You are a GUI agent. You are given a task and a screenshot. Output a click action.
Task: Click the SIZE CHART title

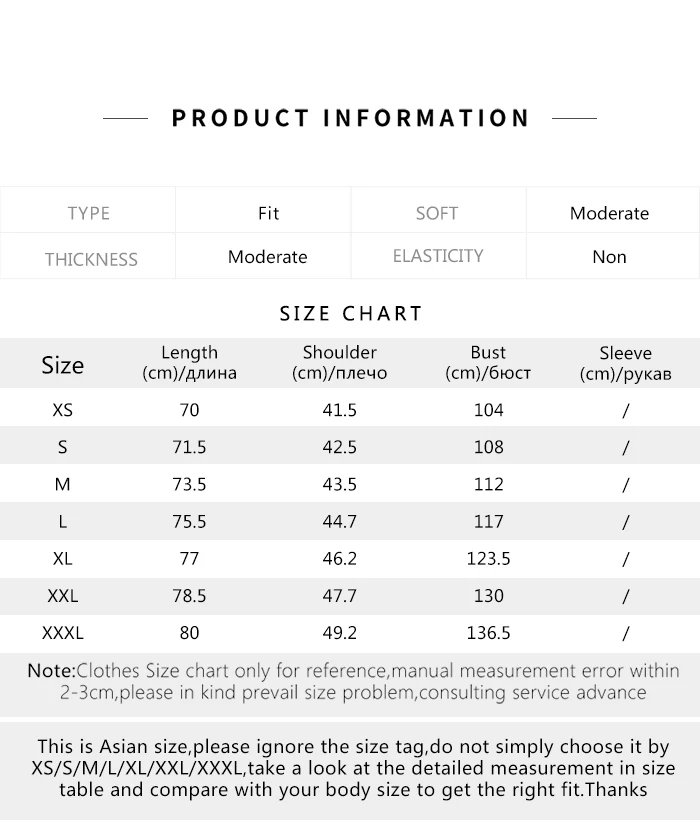[x=351, y=313]
